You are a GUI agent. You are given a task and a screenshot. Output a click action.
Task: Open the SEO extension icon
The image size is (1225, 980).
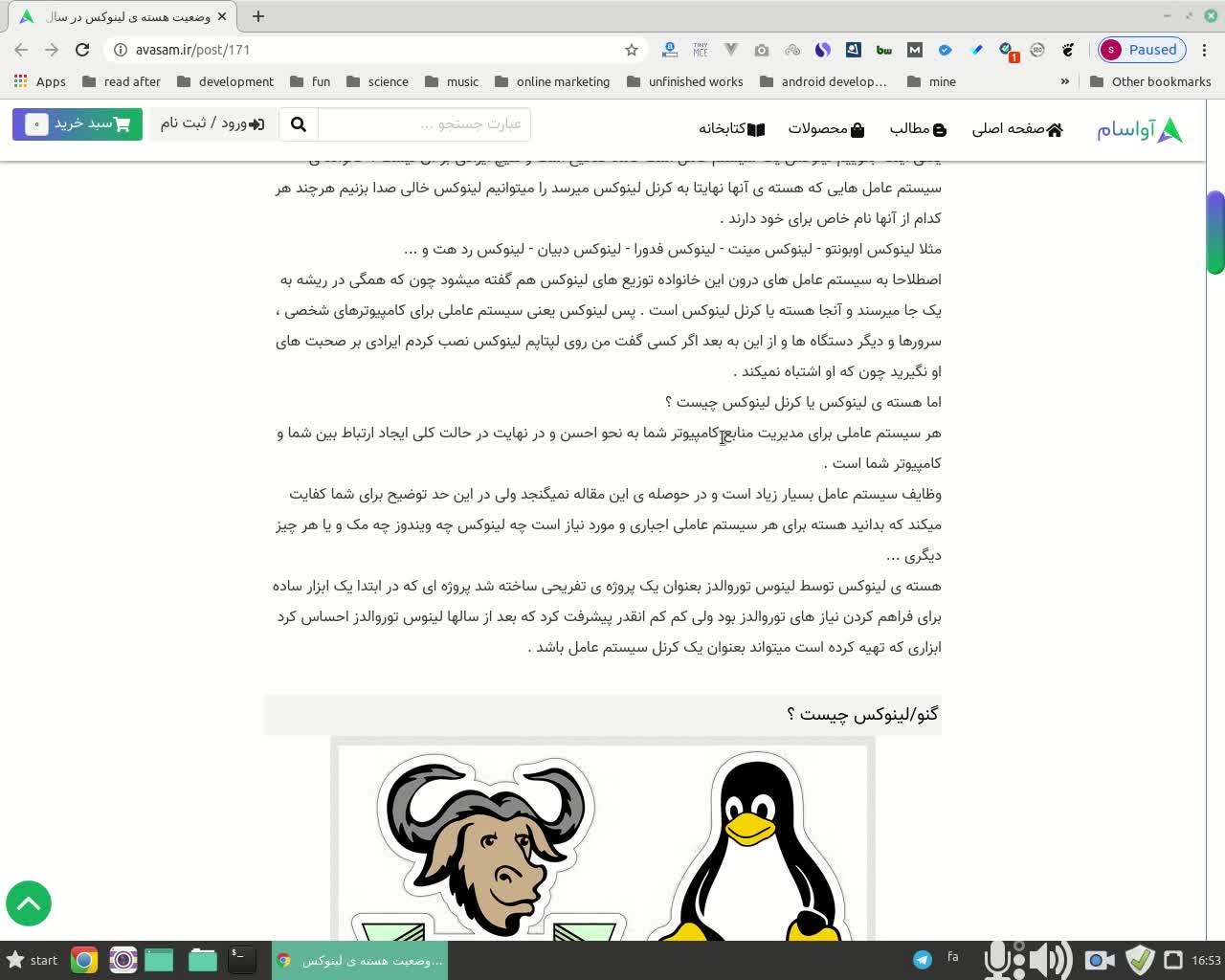pyautogui.click(x=1037, y=50)
